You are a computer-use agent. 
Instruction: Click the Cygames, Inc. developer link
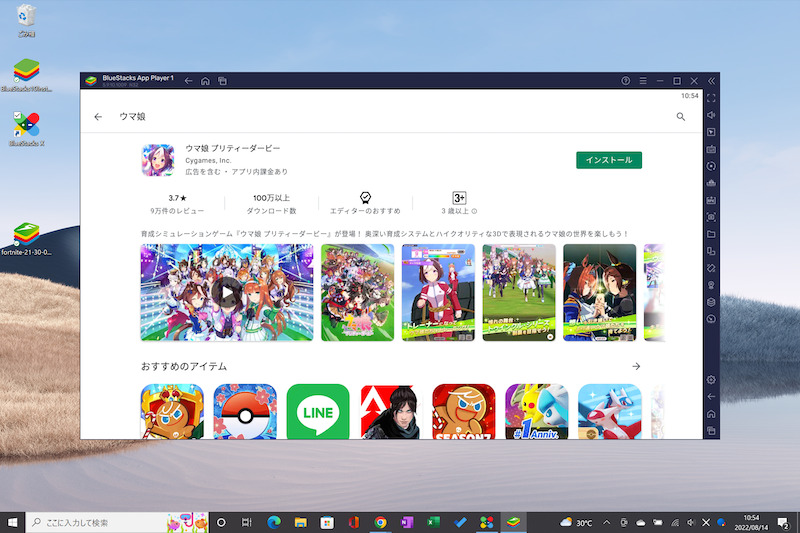pos(208,160)
